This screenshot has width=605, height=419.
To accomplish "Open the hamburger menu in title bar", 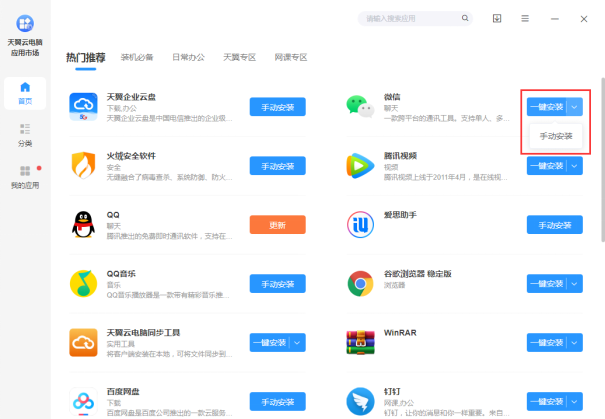I will coord(525,19).
